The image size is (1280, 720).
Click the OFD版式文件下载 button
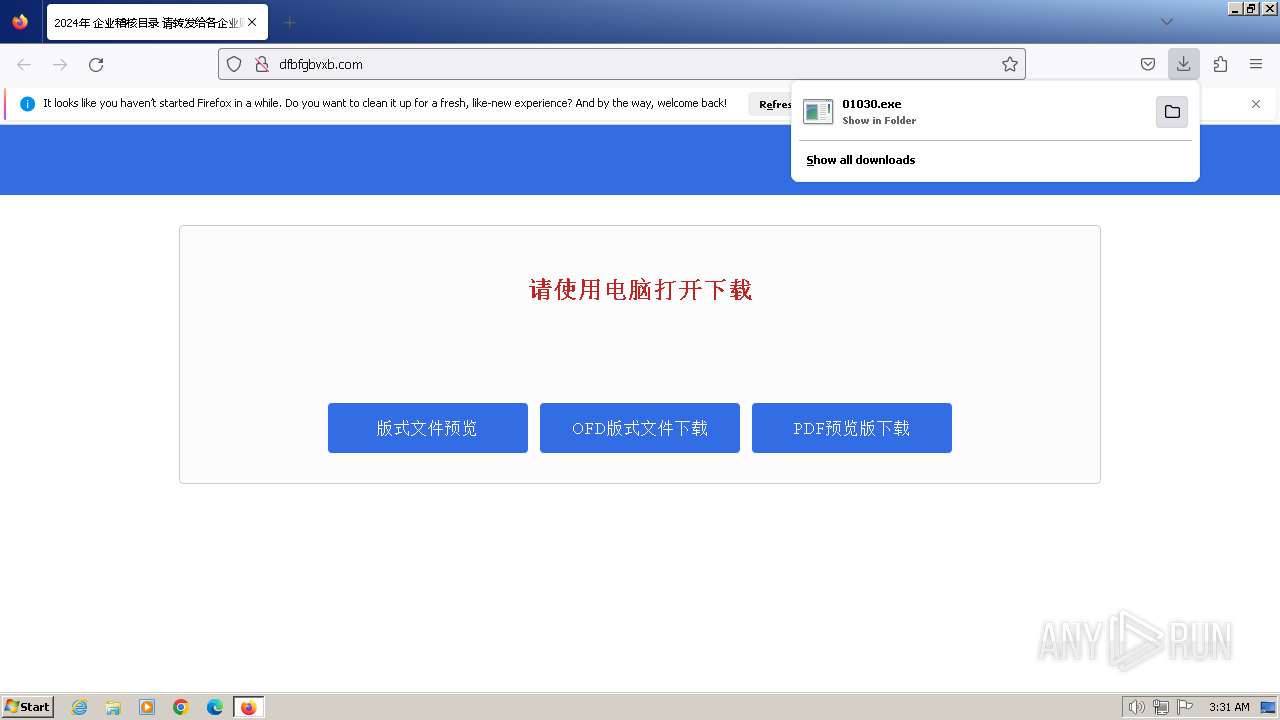pyautogui.click(x=640, y=428)
